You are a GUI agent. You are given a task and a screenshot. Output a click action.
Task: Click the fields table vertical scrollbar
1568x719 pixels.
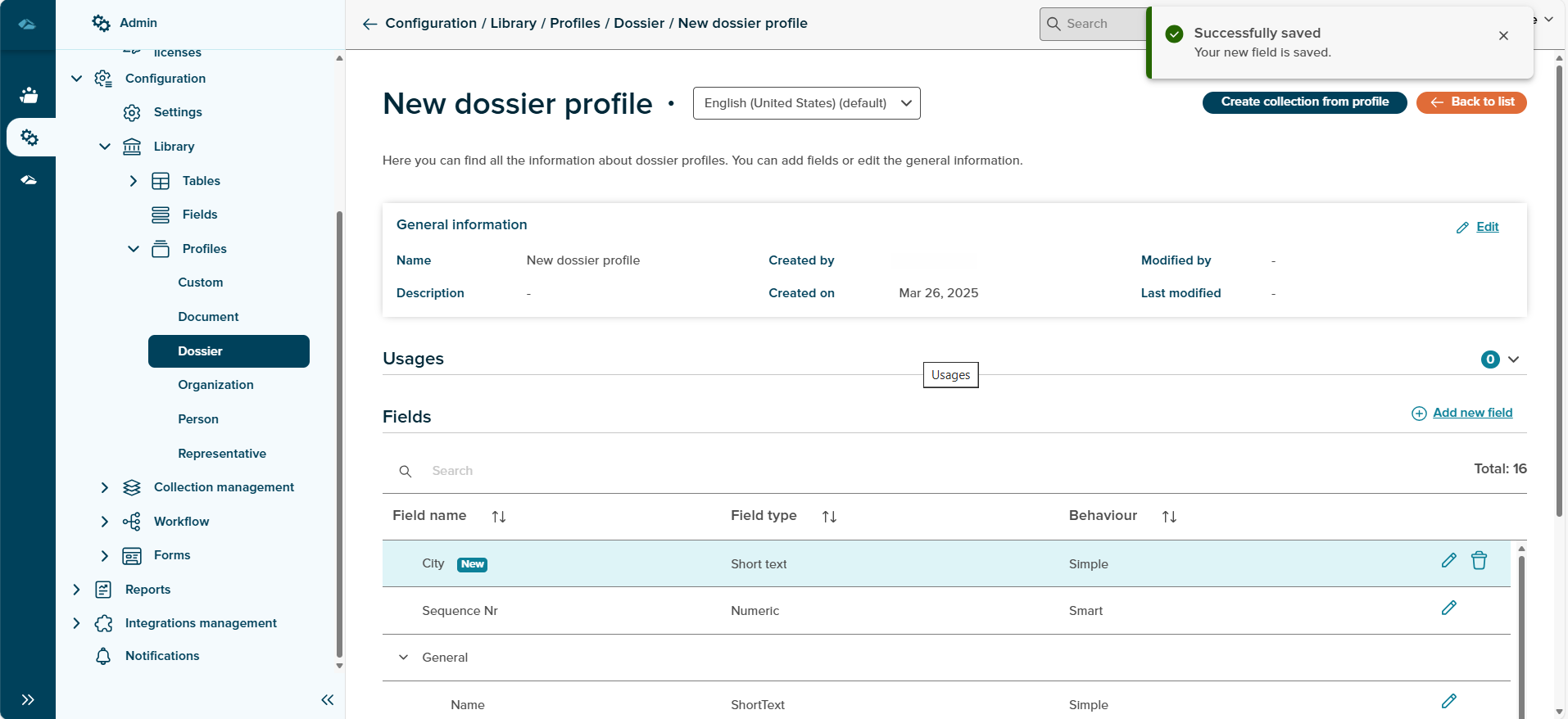coord(1521,637)
